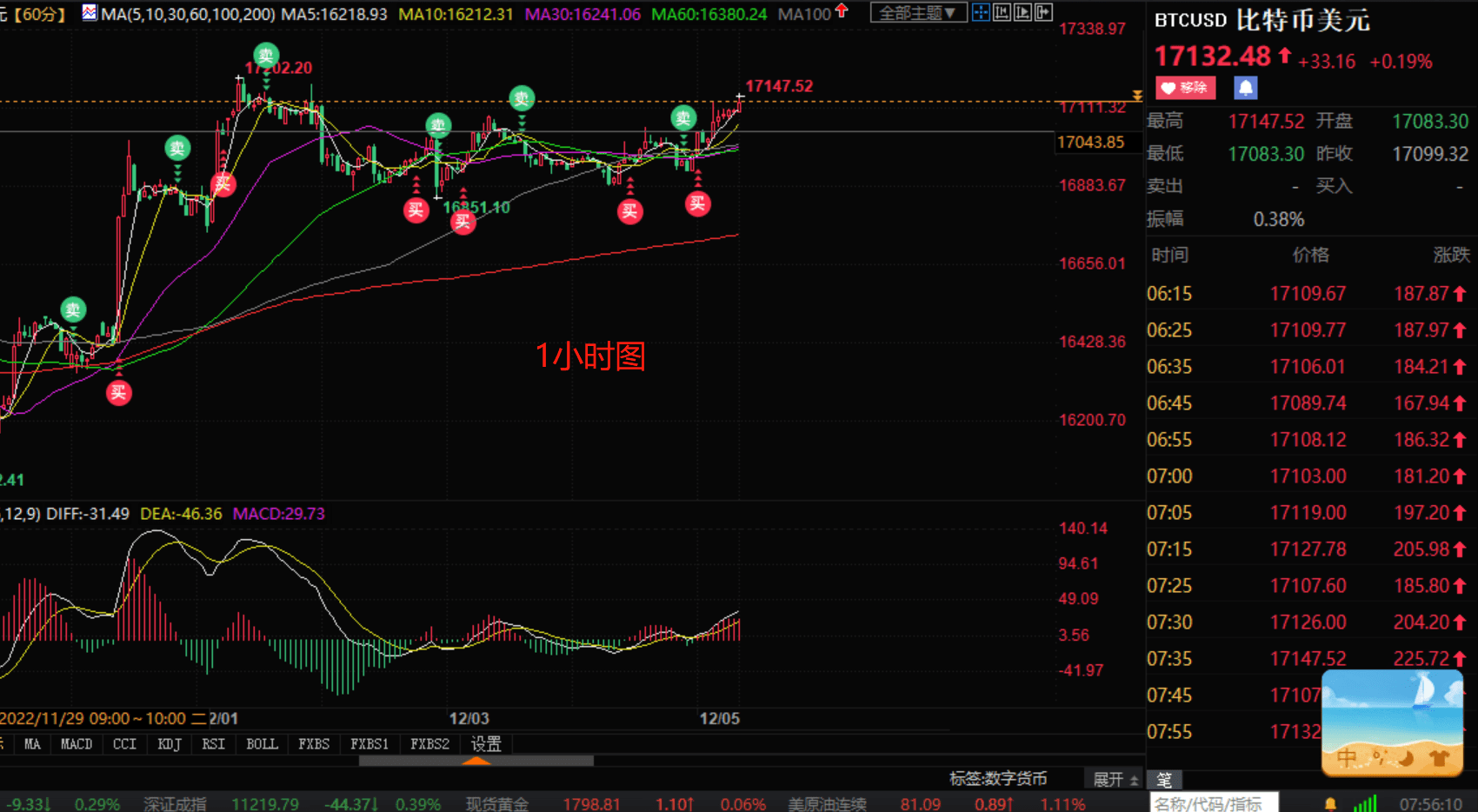The width and height of the screenshot is (1478, 812).
Task: Open indicator 设置 settings
Action: 486,744
